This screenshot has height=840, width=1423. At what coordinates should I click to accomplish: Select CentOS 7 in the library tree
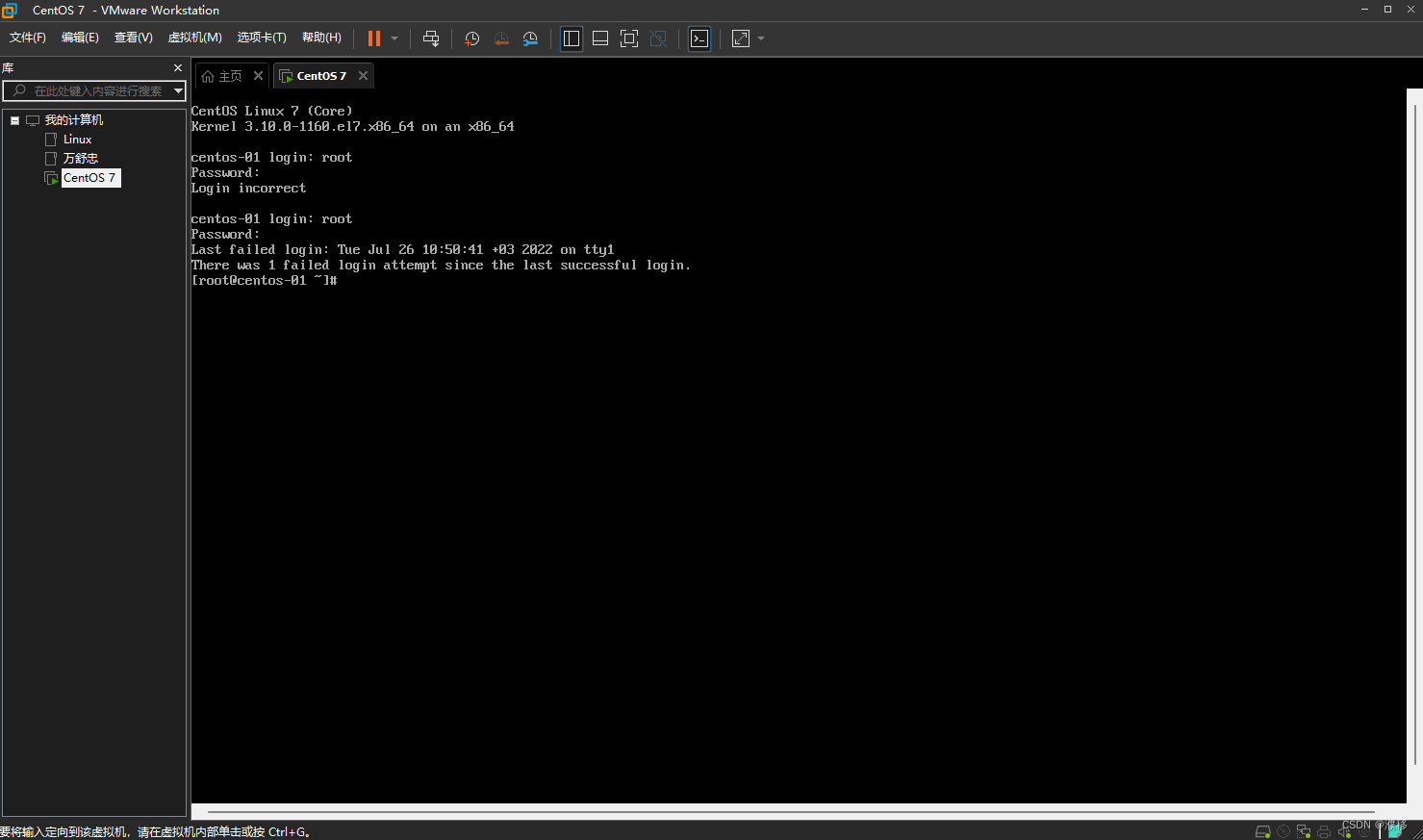[x=89, y=178]
